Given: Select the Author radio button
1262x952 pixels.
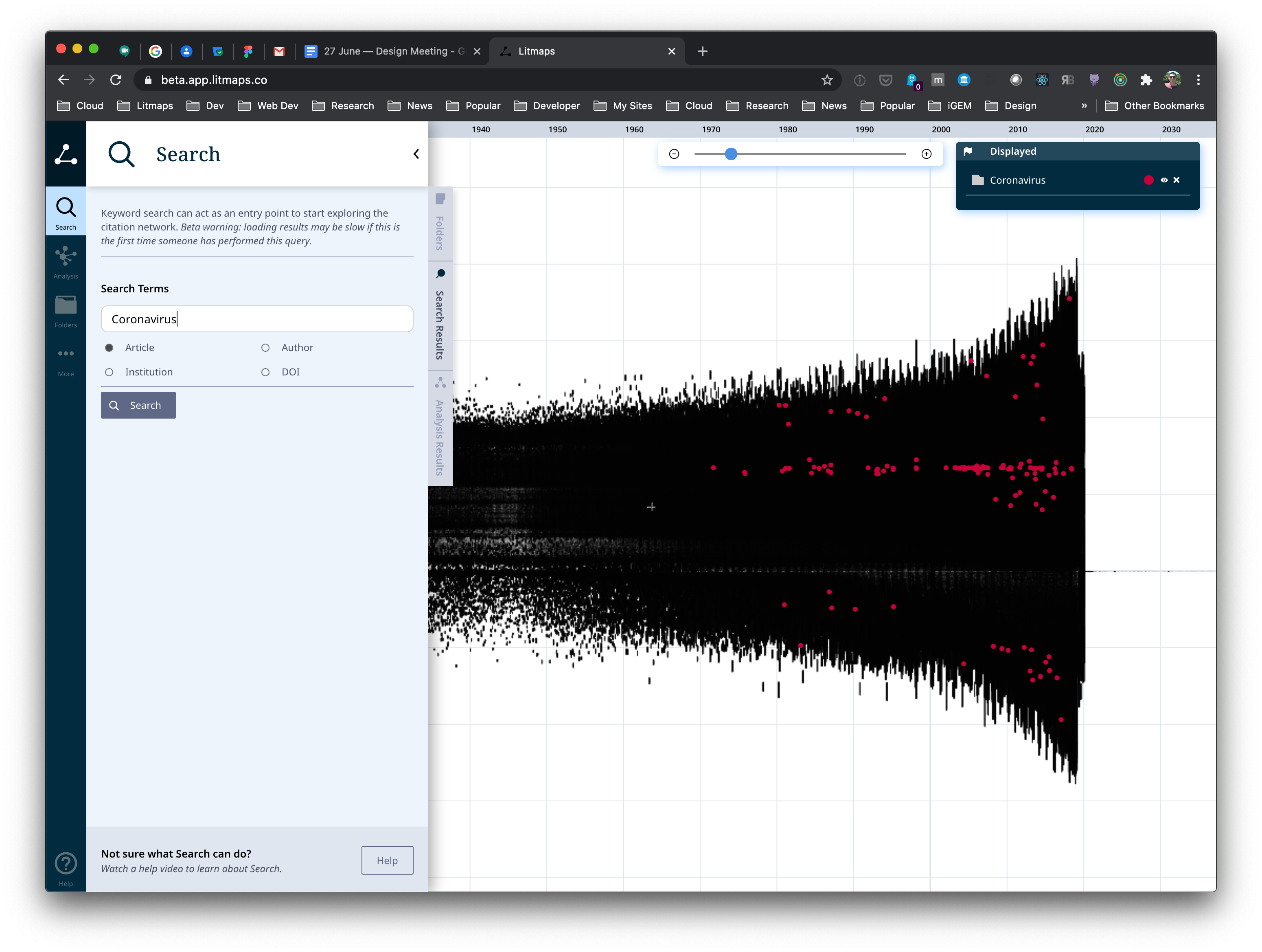Looking at the screenshot, I should point(265,348).
